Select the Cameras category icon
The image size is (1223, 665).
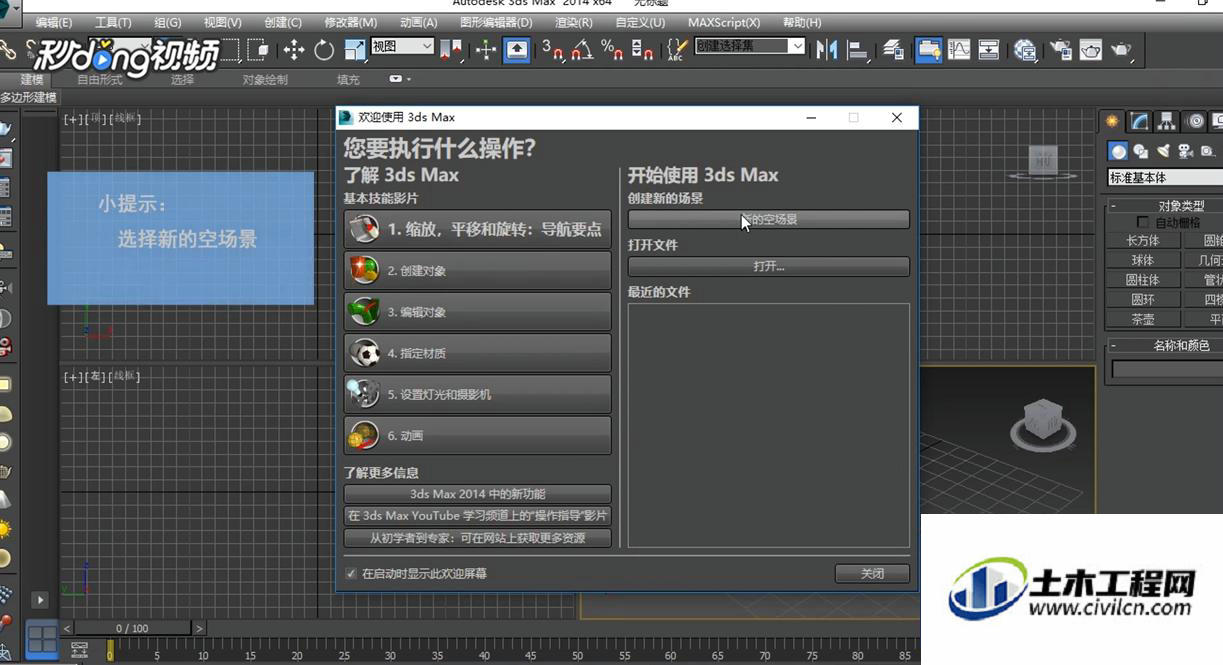pyautogui.click(x=1186, y=152)
